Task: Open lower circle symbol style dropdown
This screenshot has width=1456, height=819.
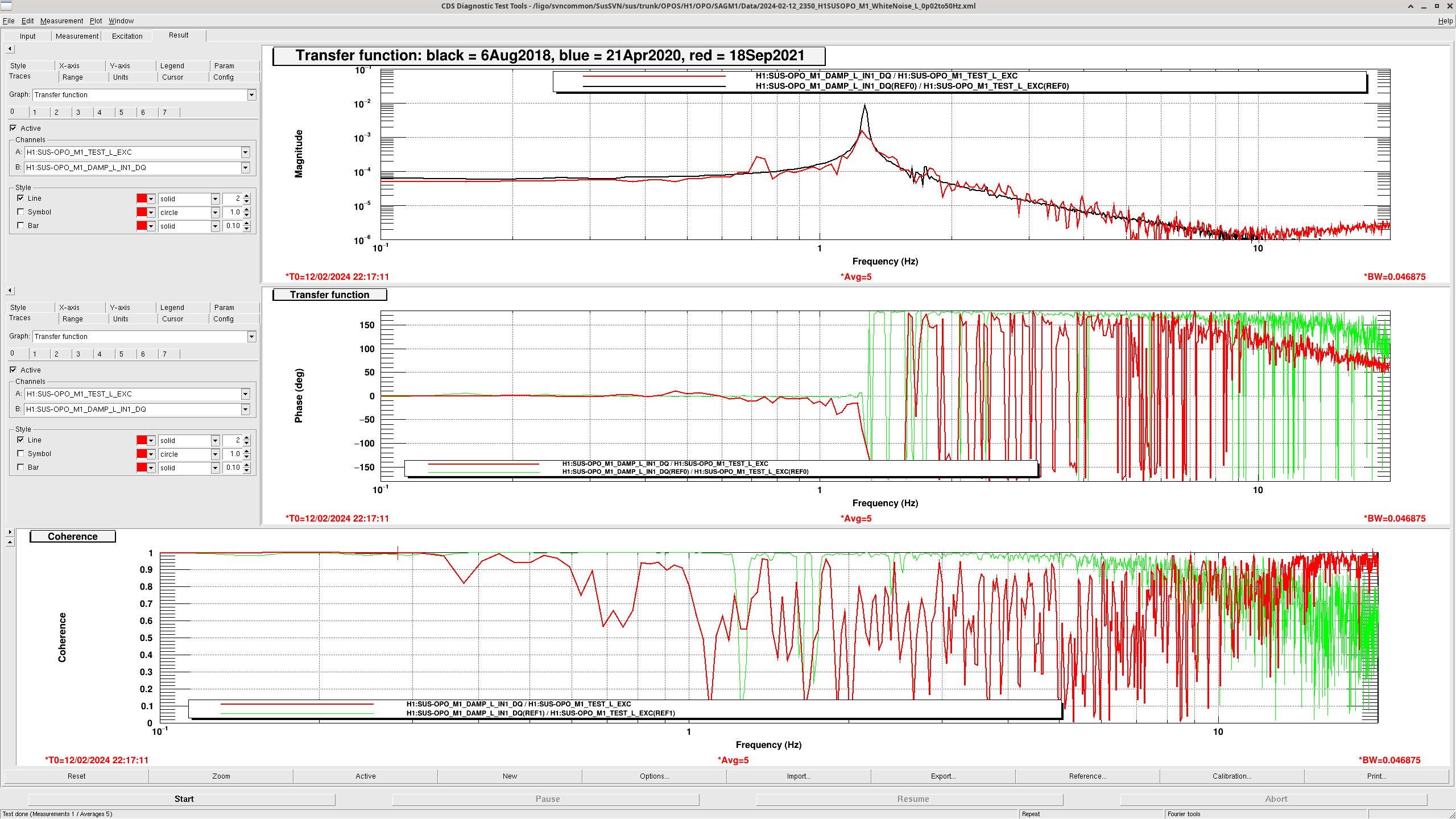Action: [x=215, y=454]
